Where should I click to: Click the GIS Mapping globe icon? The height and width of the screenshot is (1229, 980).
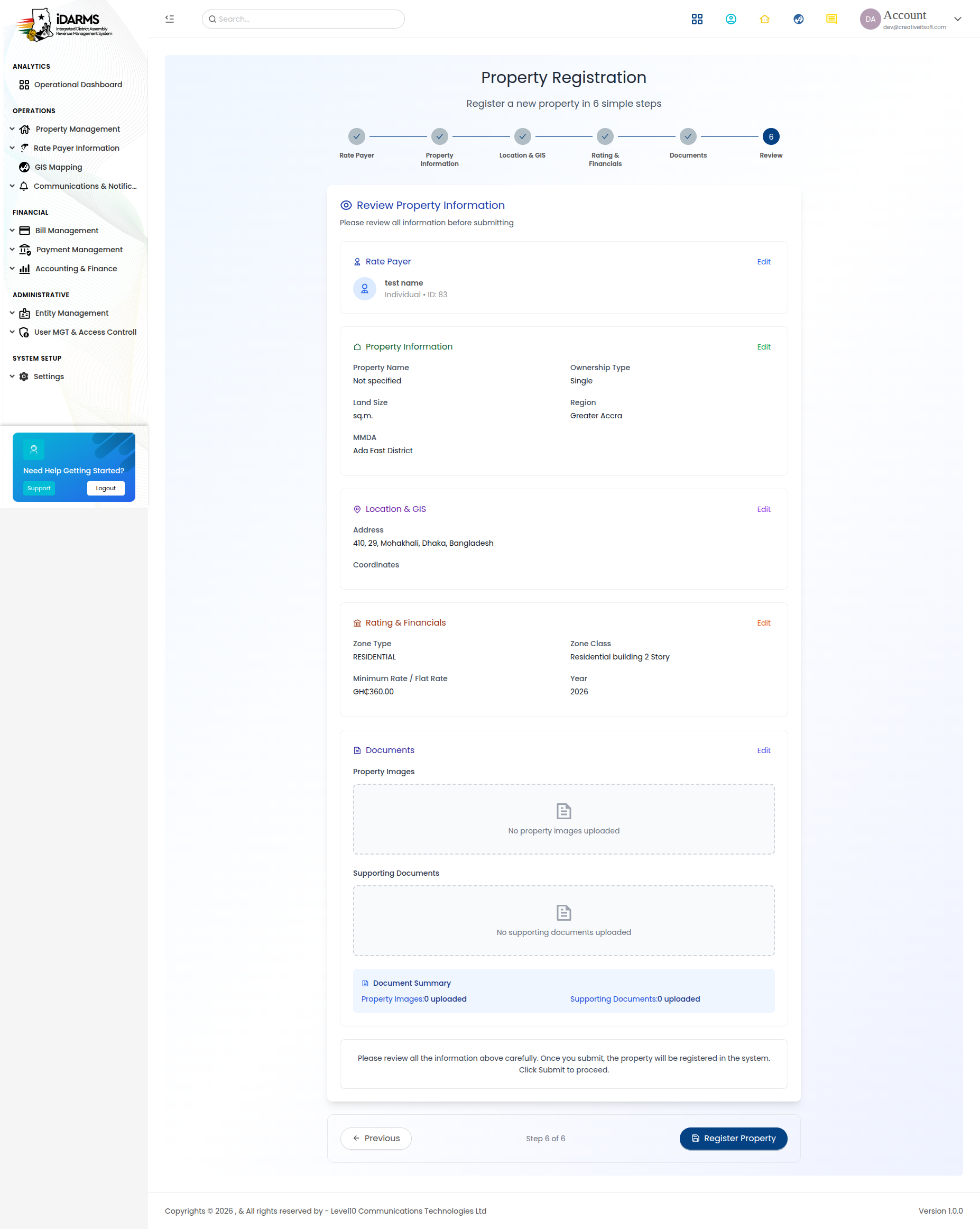coord(24,167)
